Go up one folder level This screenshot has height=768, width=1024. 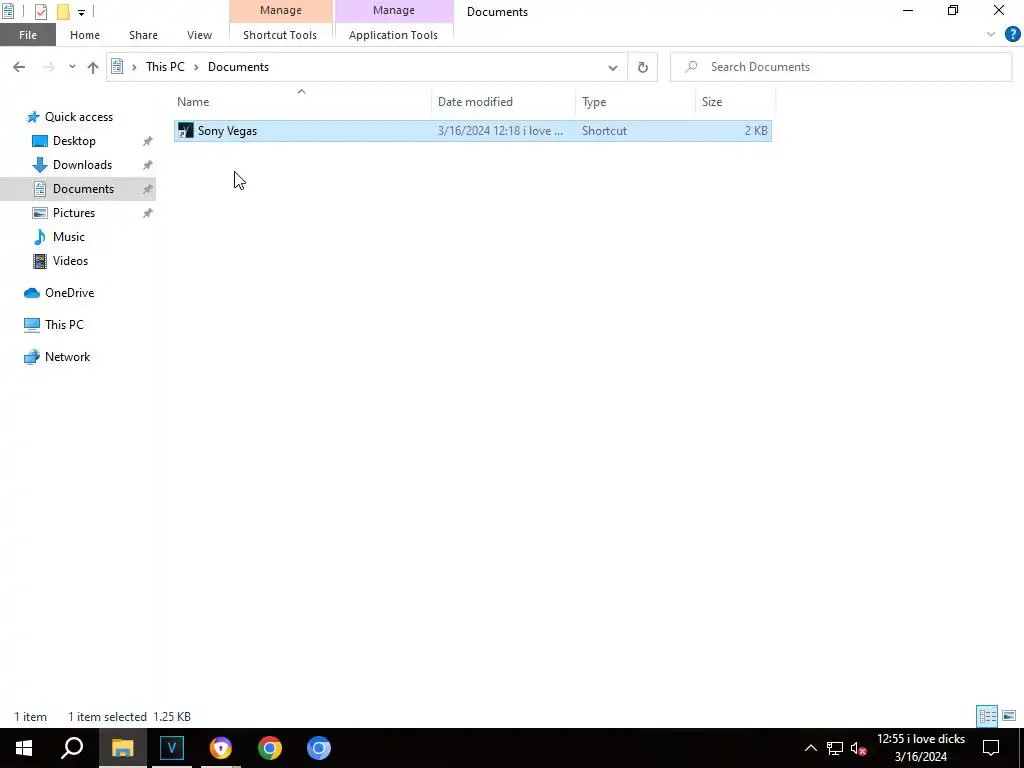click(93, 67)
